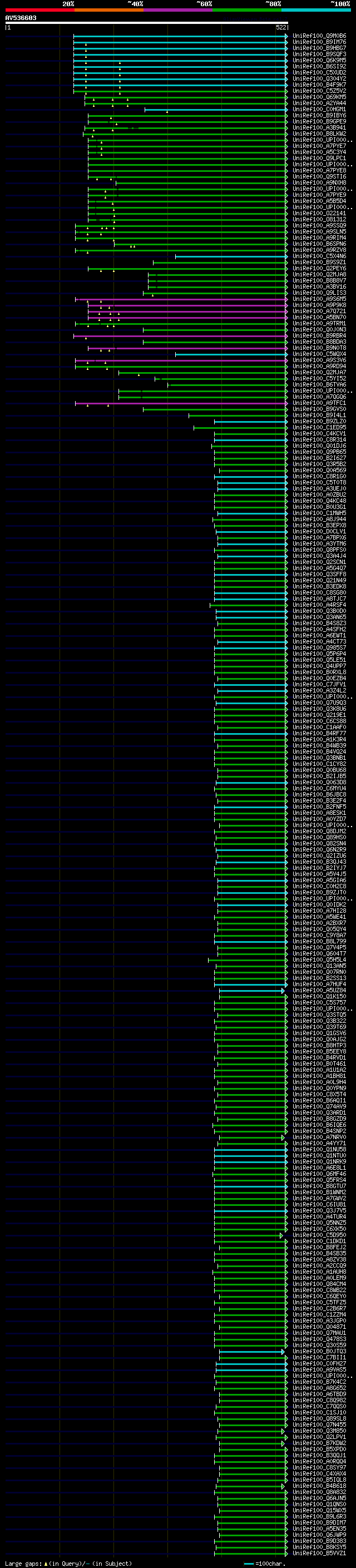This screenshot has width=356, height=1568.
Task: Select the label UniRef100_B4F9K7
Action: click(x=319, y=85)
